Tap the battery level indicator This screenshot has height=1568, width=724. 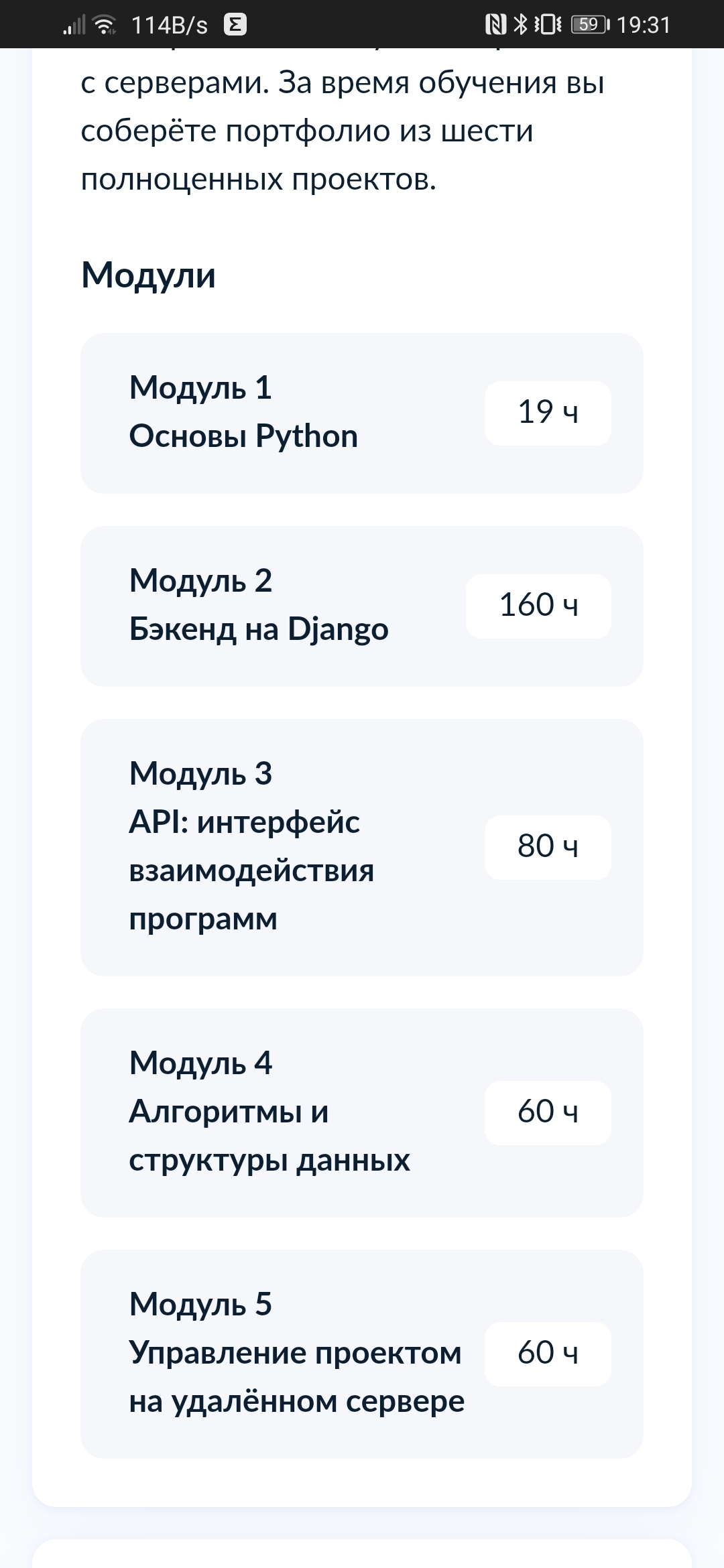click(590, 25)
